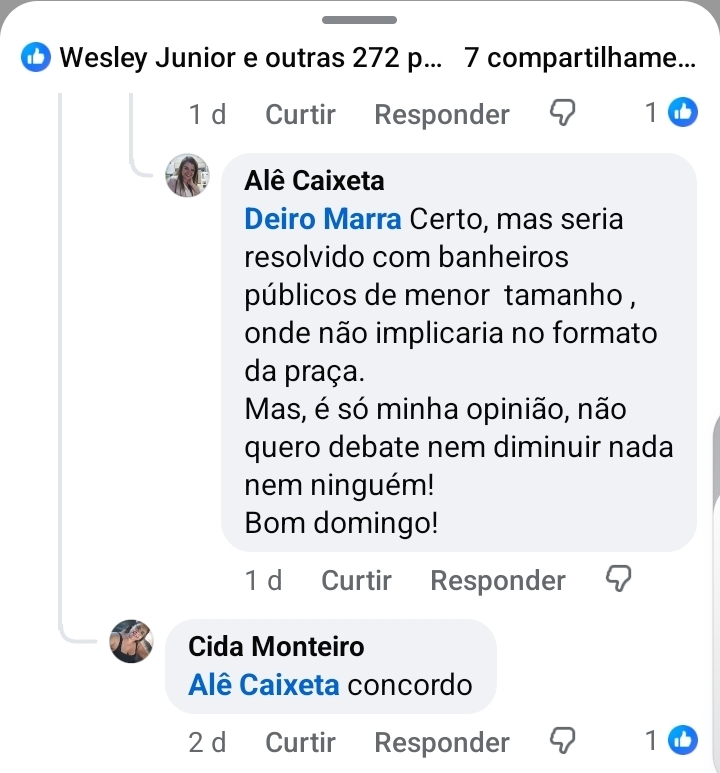Open Cida Monteiro's profile picture
Viewport: 720px width, 773px height.
click(x=131, y=641)
